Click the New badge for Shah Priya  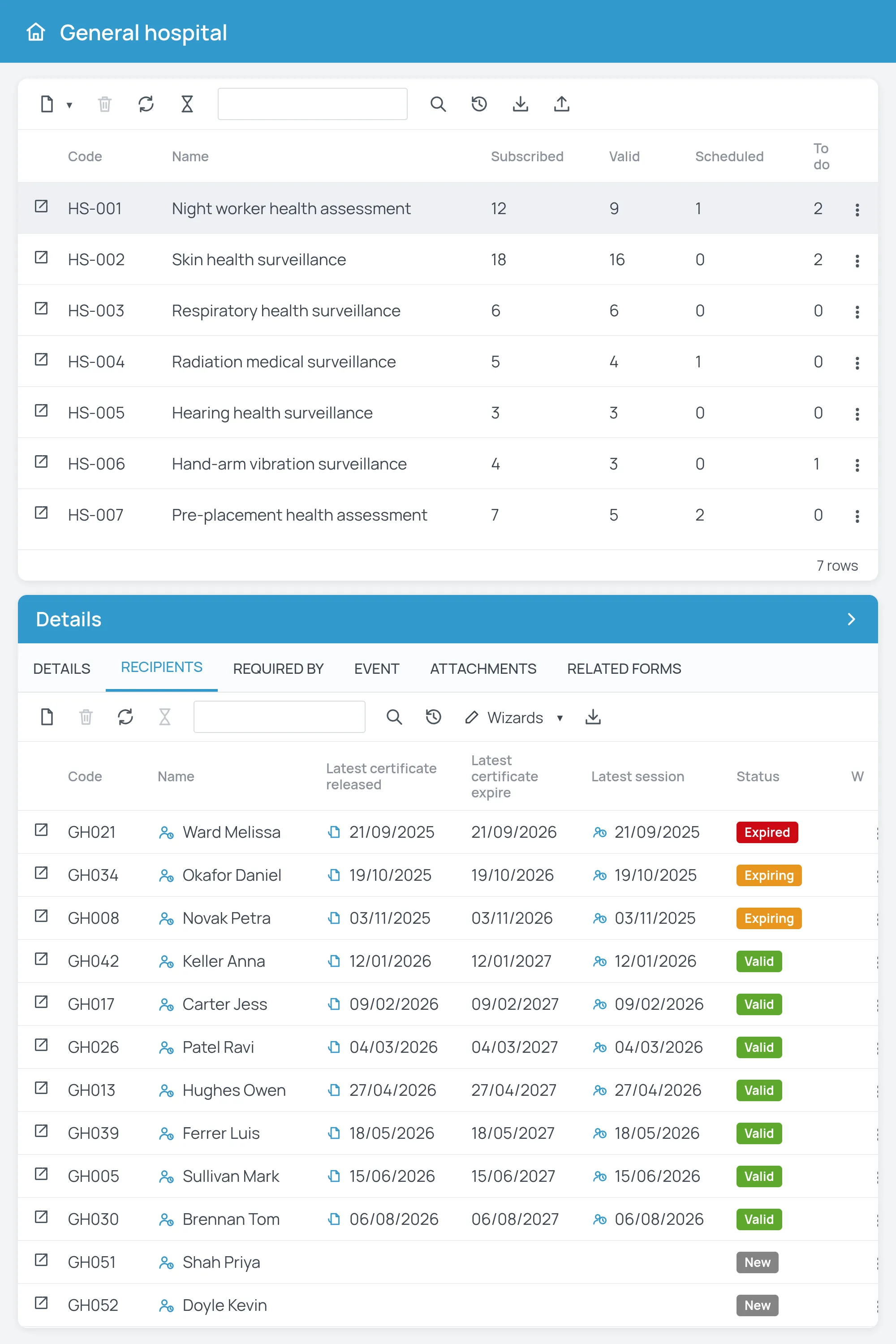tap(757, 1262)
